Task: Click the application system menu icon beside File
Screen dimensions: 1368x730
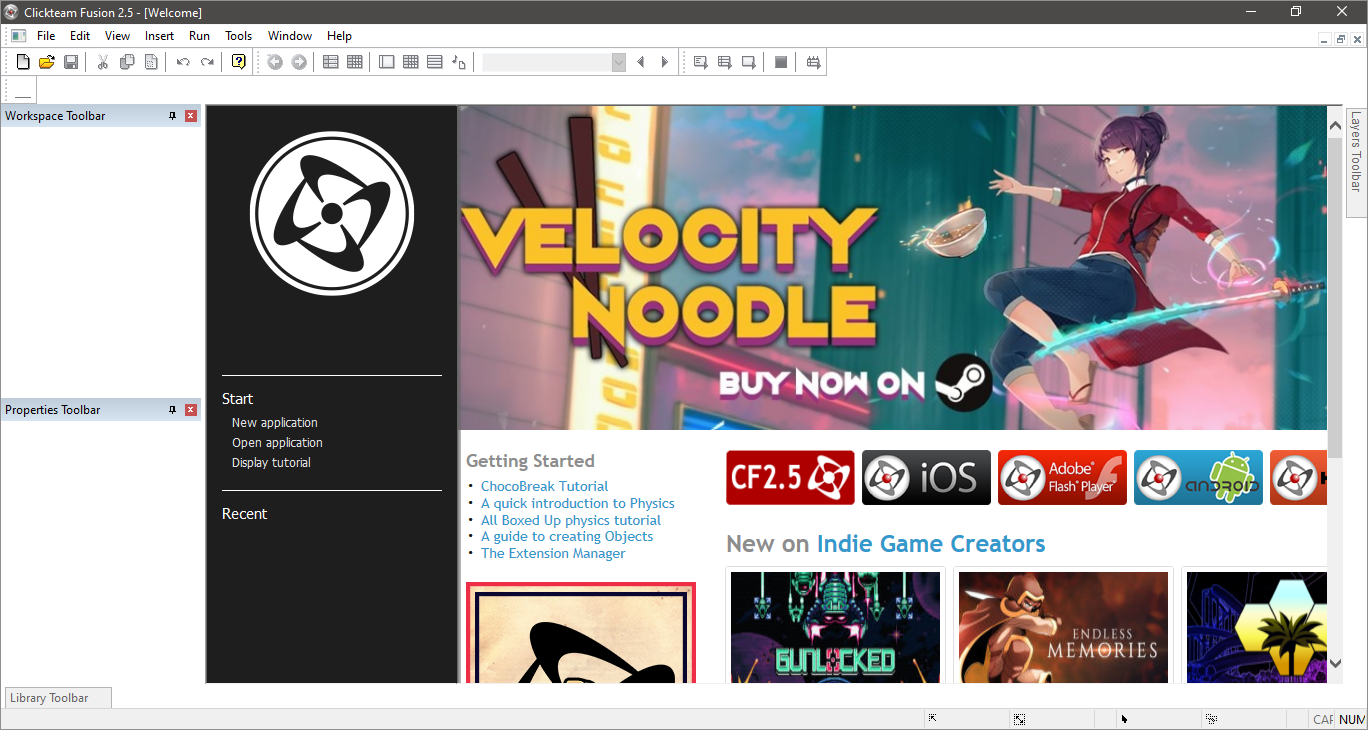Action: coord(18,36)
